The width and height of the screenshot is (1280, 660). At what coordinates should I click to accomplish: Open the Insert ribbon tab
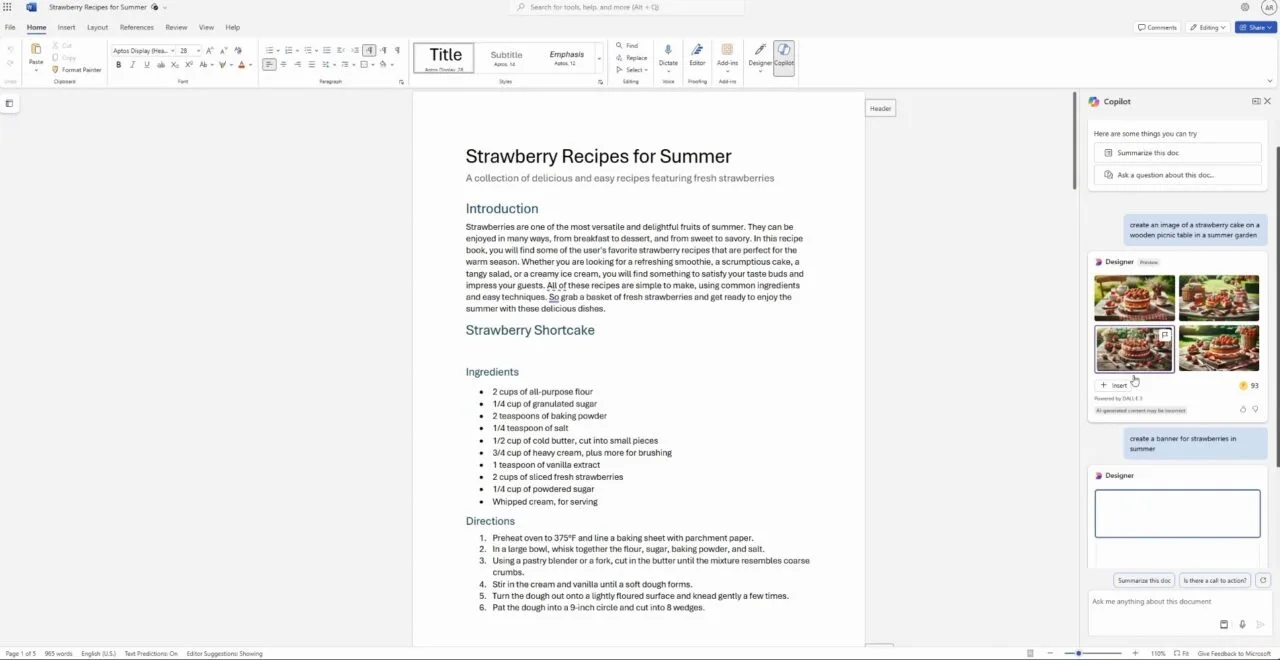66,27
